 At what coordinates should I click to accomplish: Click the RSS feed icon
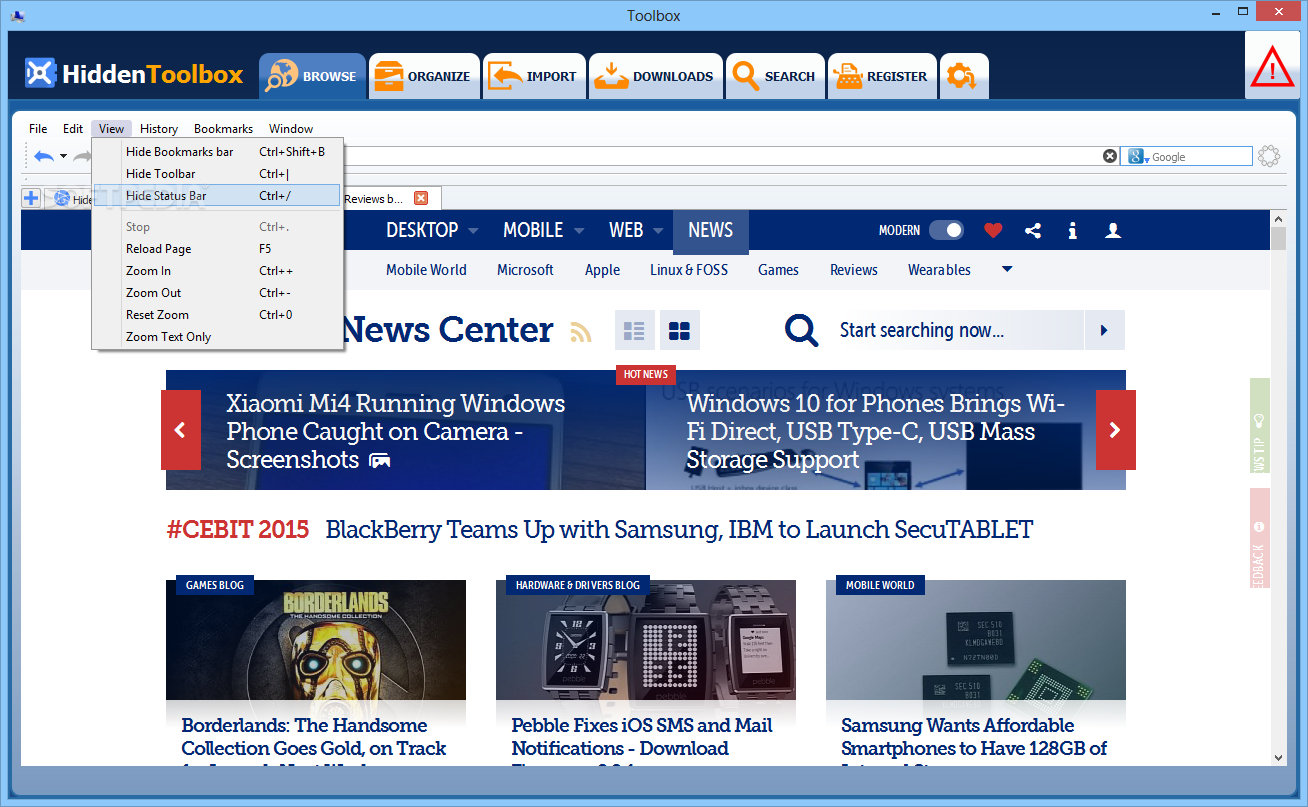[x=581, y=331]
